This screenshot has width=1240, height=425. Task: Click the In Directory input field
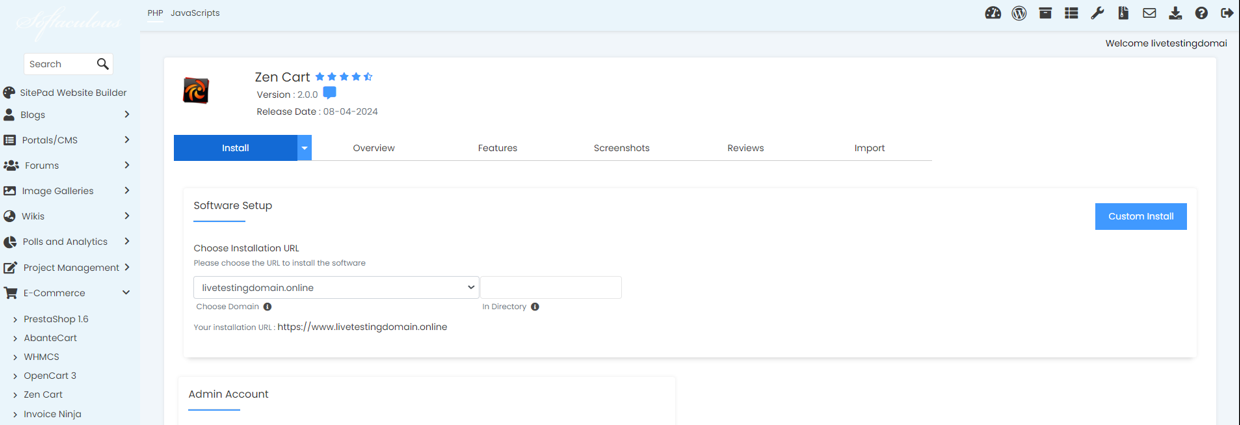point(551,287)
